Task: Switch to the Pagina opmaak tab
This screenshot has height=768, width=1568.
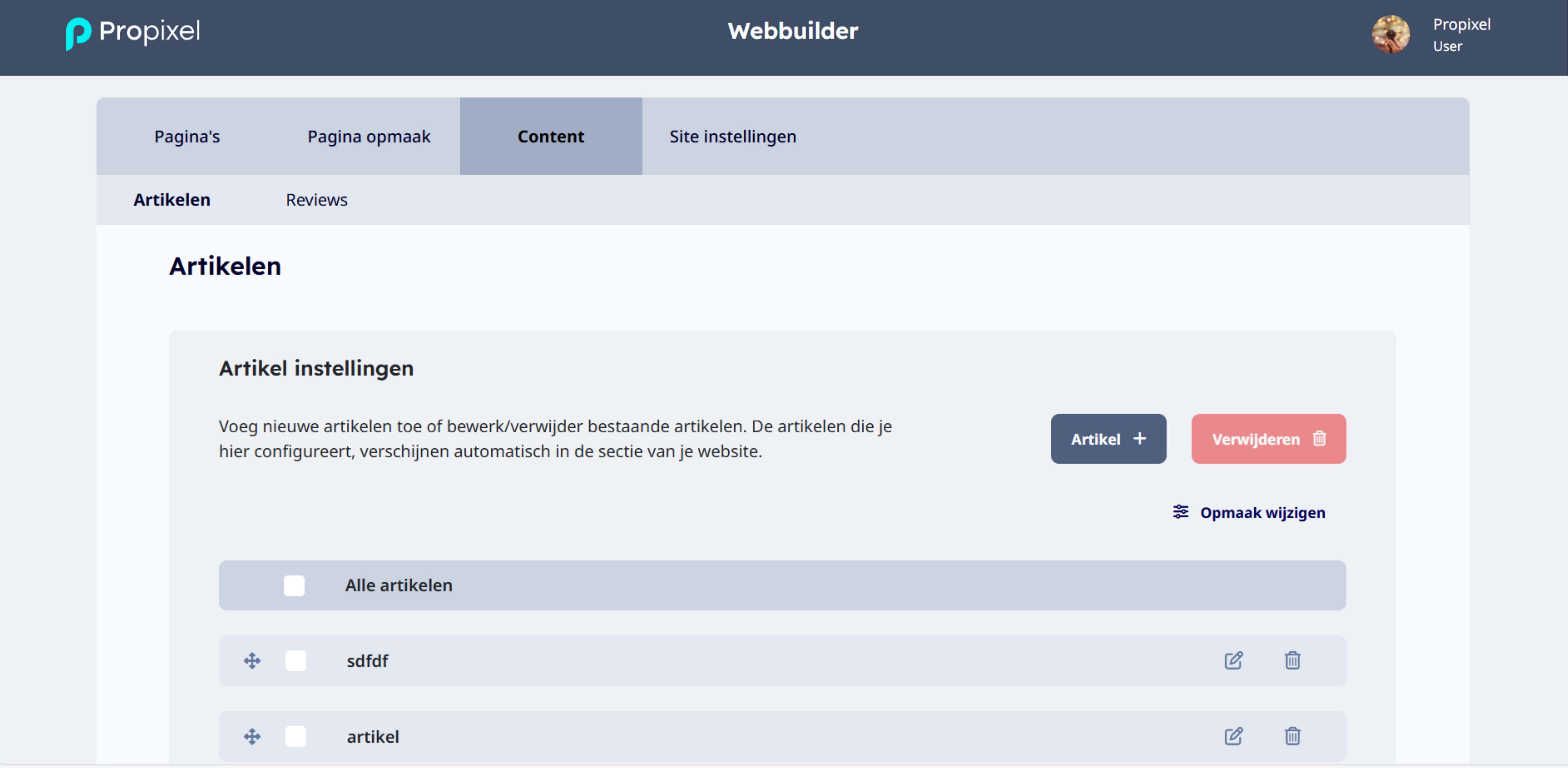Action: coord(369,136)
